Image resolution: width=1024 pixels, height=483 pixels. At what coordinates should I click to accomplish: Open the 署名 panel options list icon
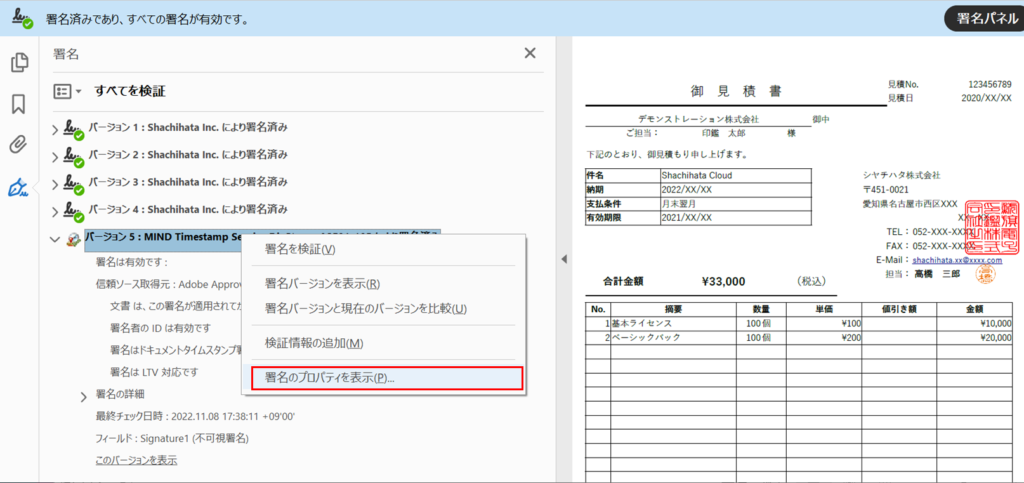coord(67,91)
